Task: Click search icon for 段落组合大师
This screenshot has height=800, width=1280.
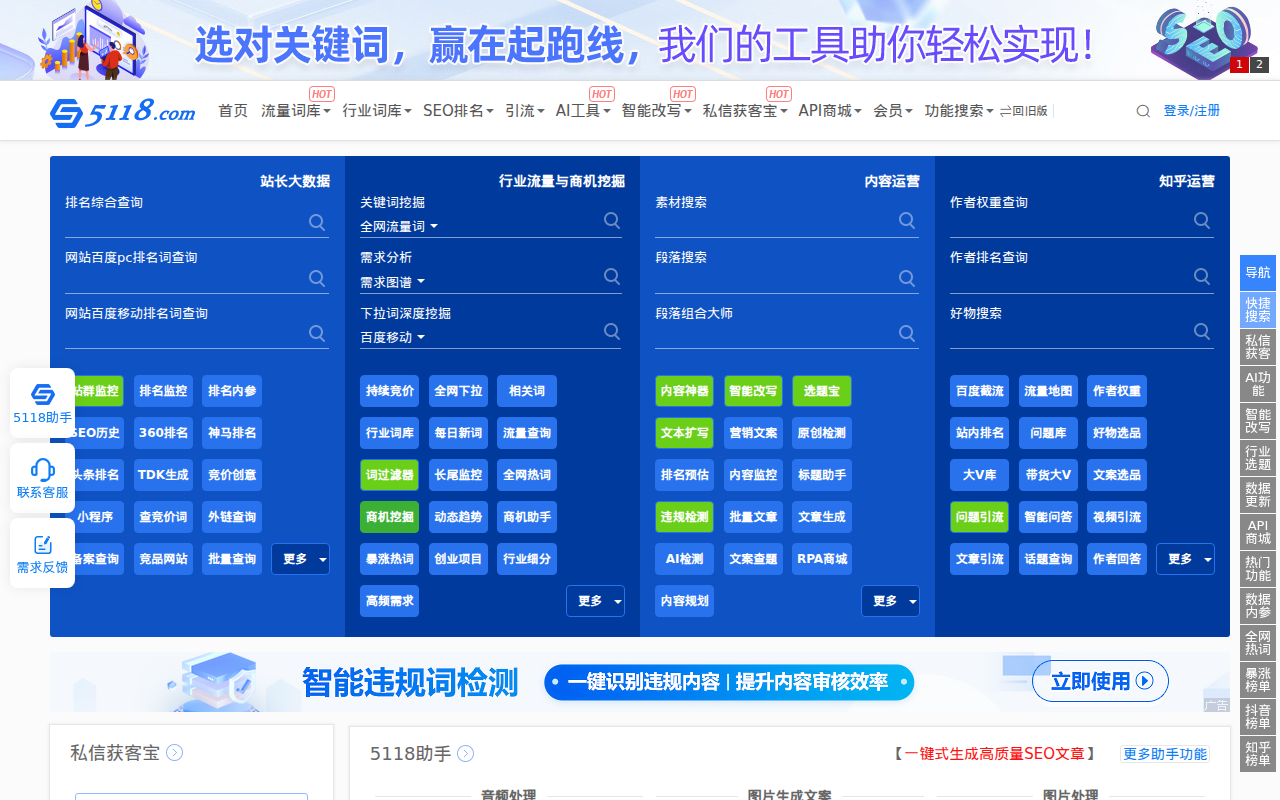Action: [x=907, y=333]
